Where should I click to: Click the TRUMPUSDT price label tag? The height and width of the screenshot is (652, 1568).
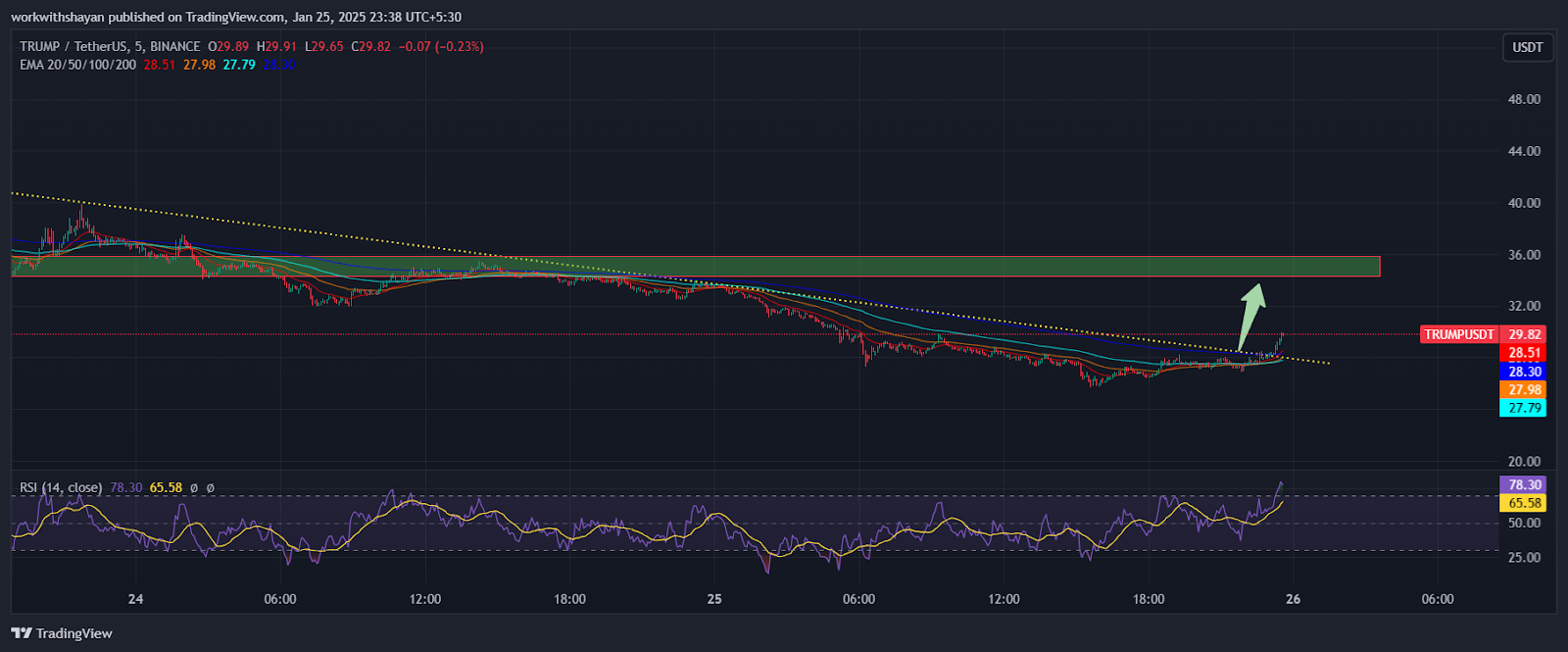click(x=1458, y=334)
